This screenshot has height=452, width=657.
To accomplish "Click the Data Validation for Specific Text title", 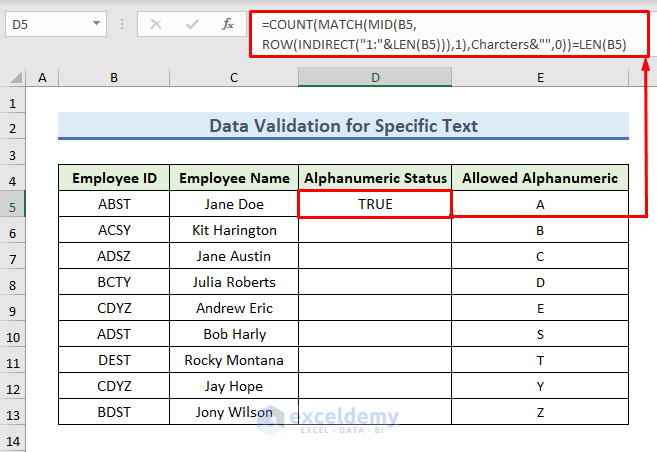I will [343, 126].
